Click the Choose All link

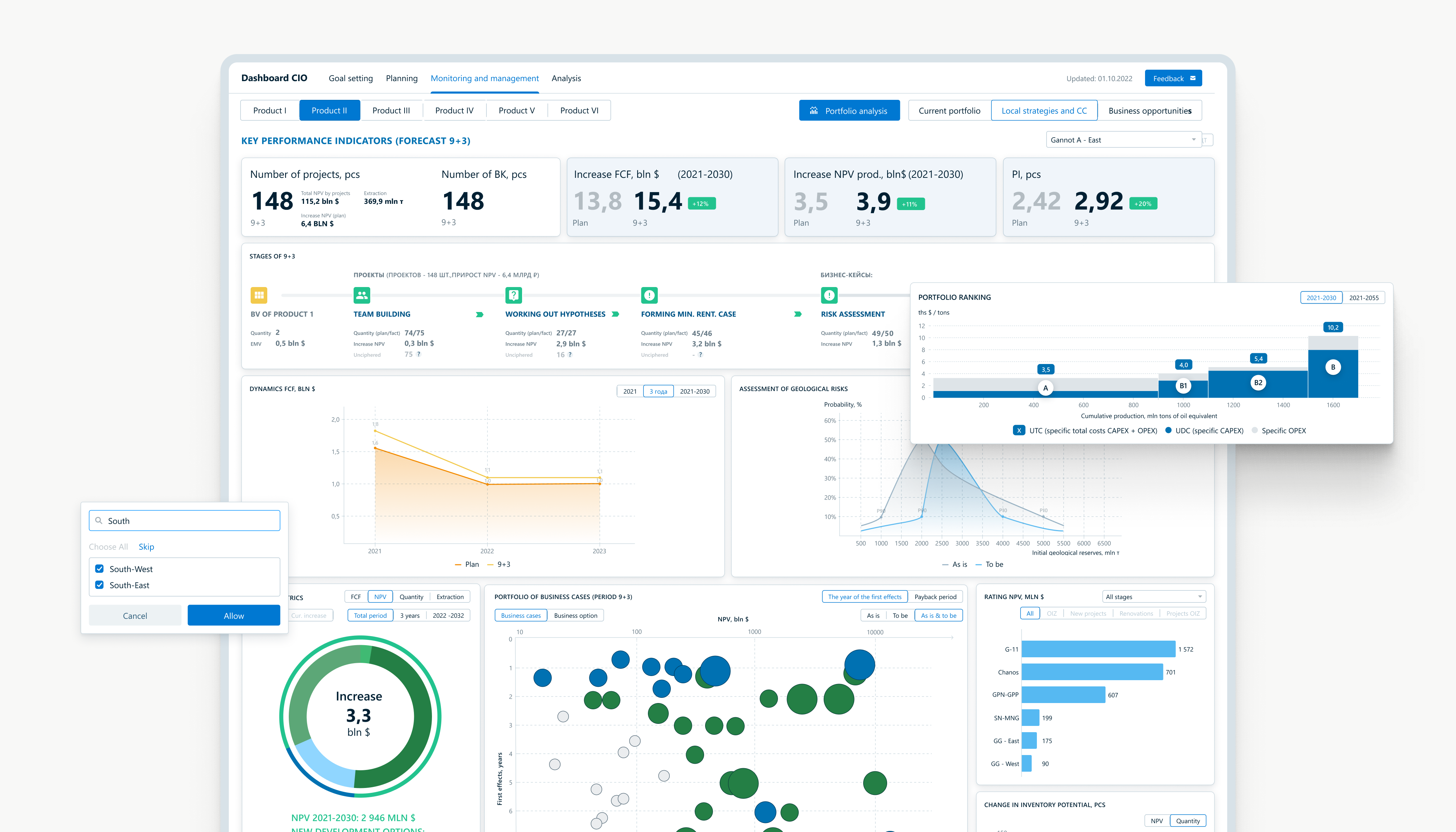(x=108, y=546)
